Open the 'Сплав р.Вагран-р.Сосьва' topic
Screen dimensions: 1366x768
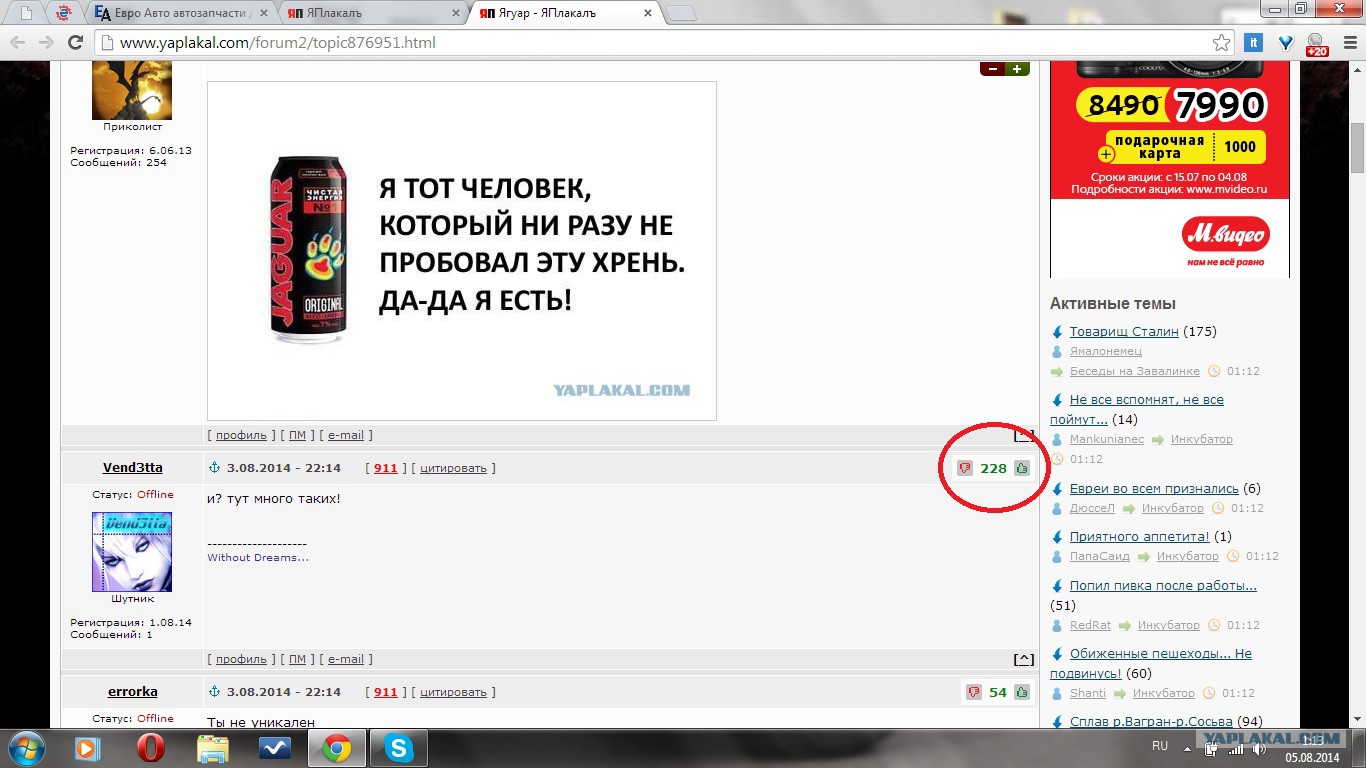[1151, 721]
